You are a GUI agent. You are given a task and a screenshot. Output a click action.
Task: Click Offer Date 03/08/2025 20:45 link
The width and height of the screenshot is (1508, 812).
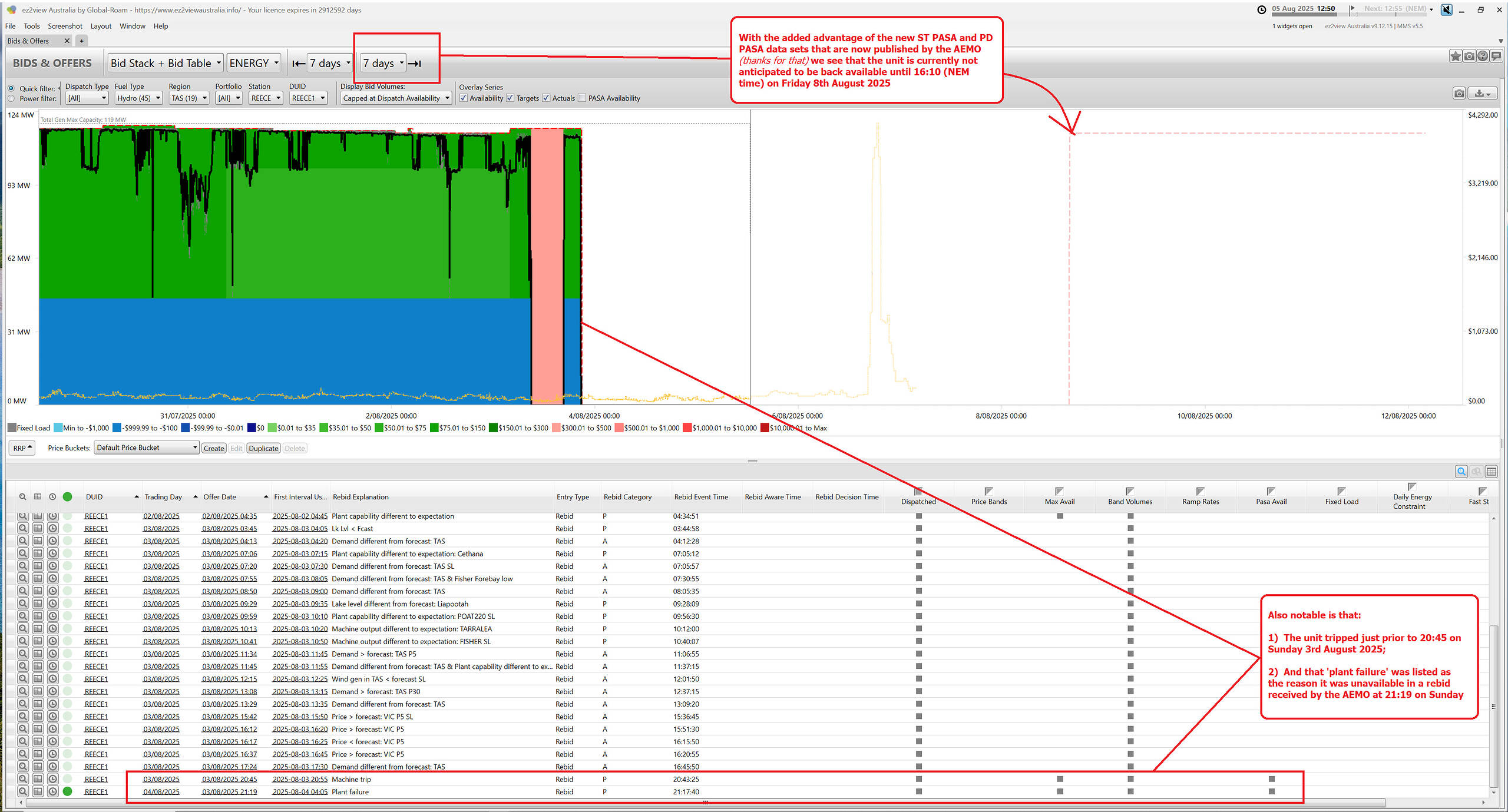[x=229, y=779]
